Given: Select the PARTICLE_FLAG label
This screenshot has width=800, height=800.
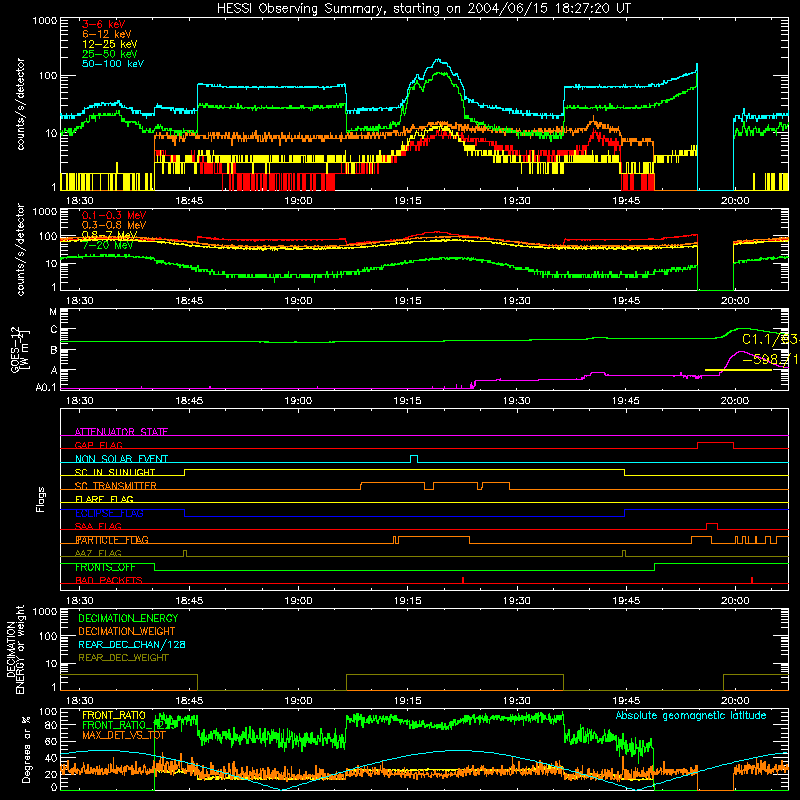Looking at the screenshot, I should coord(112,540).
